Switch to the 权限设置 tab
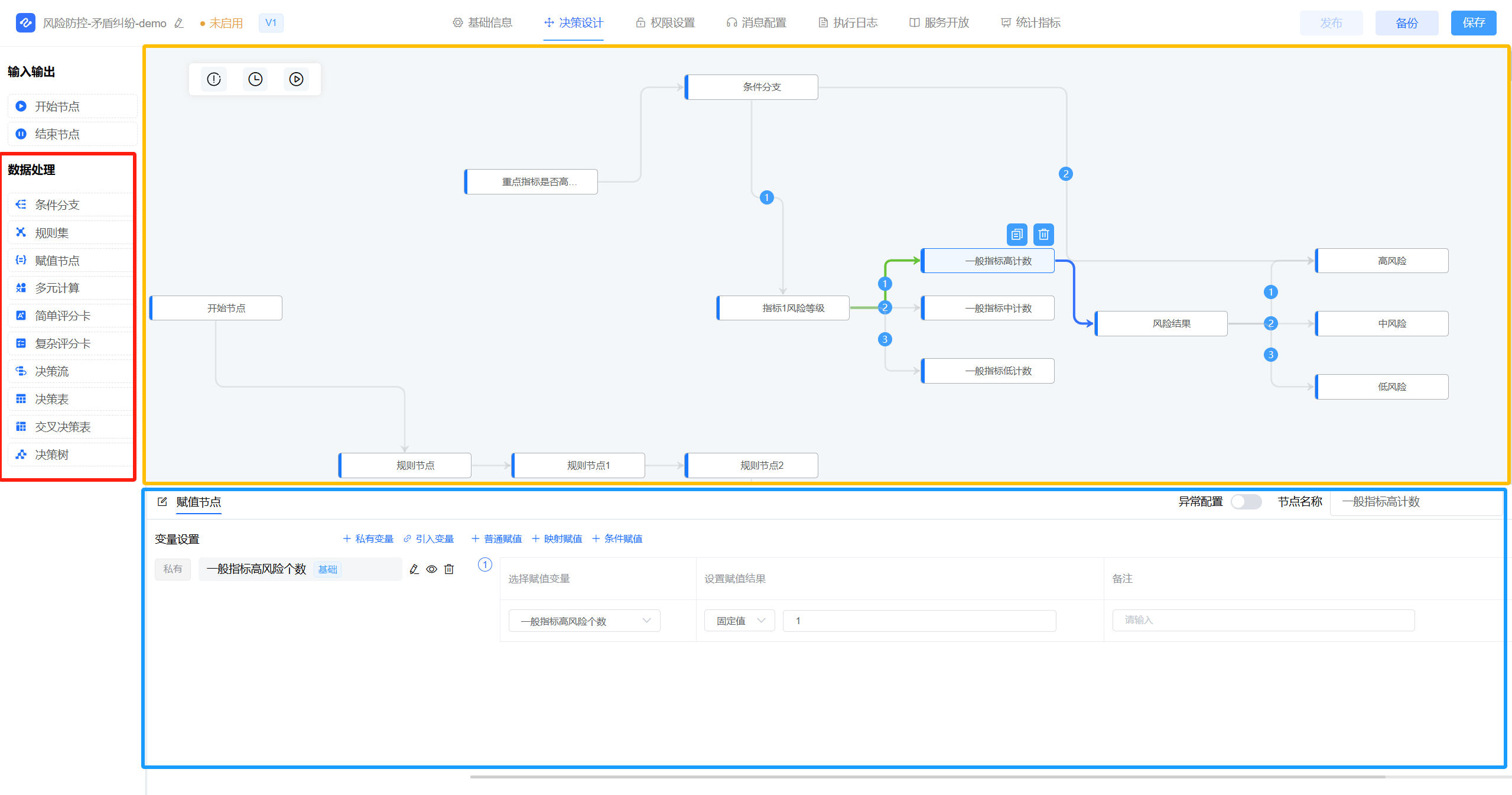Viewport: 1512px width, 795px height. click(665, 23)
